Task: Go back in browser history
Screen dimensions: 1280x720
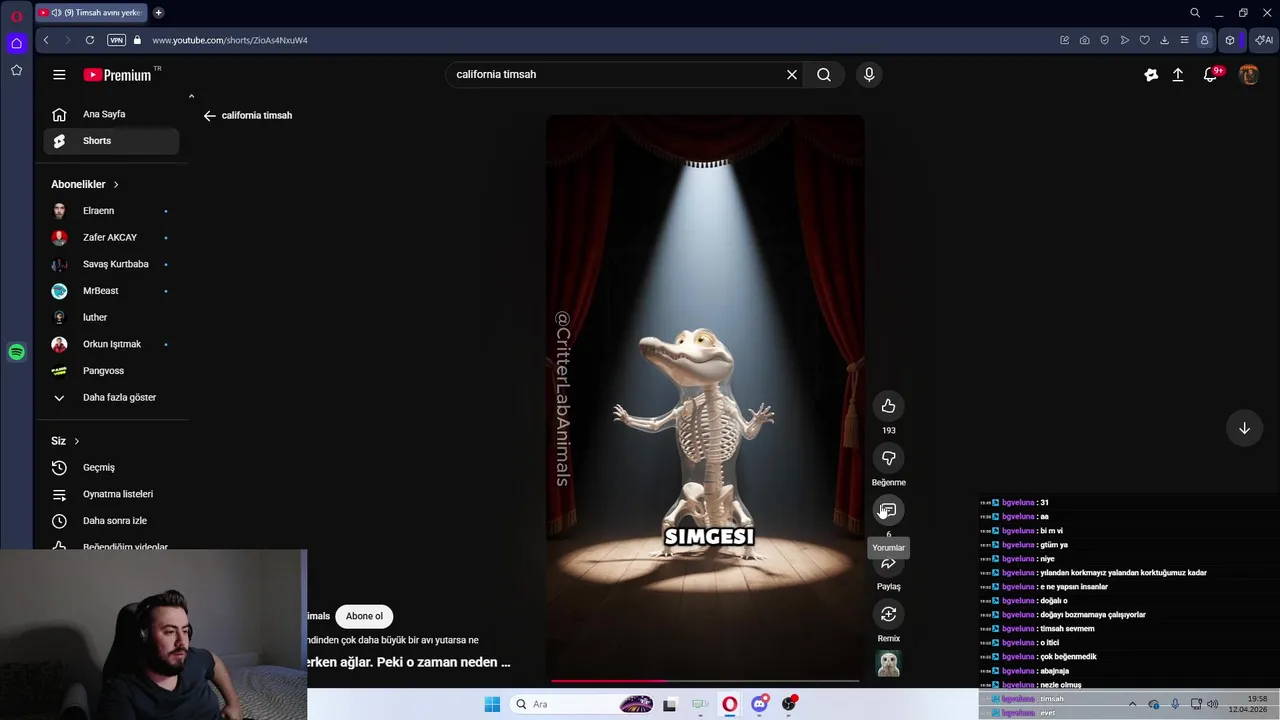Action: pos(46,40)
